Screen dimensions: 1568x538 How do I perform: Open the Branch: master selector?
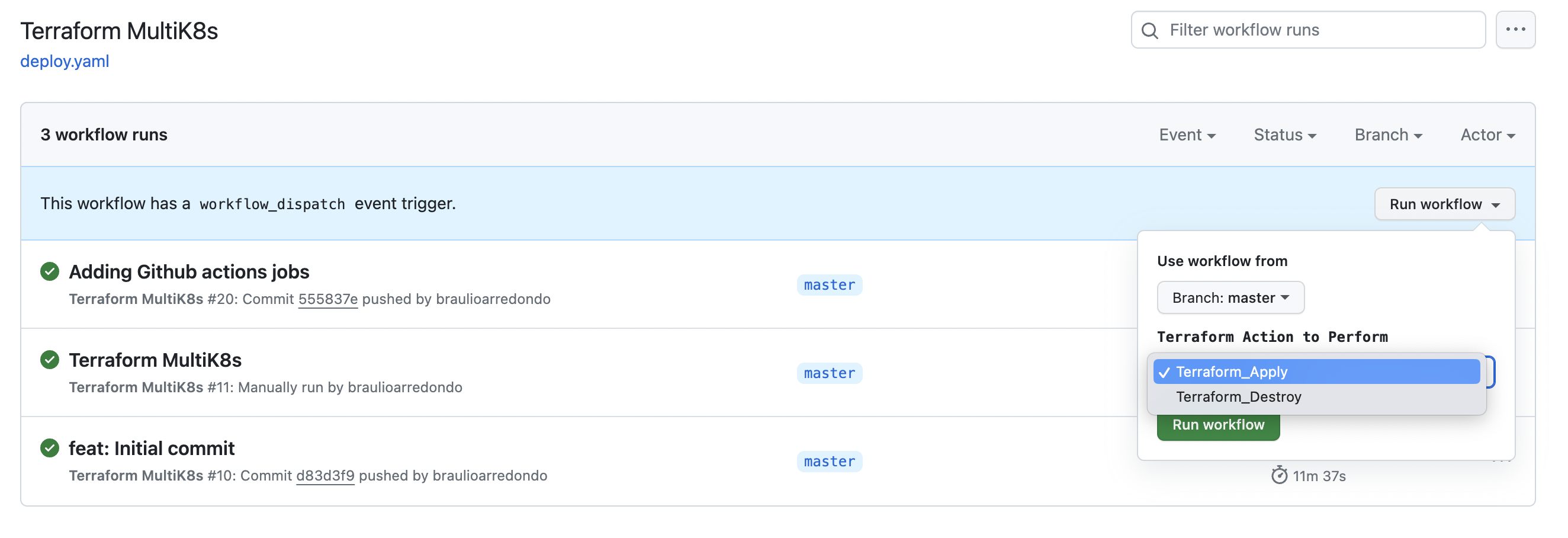click(x=1230, y=297)
